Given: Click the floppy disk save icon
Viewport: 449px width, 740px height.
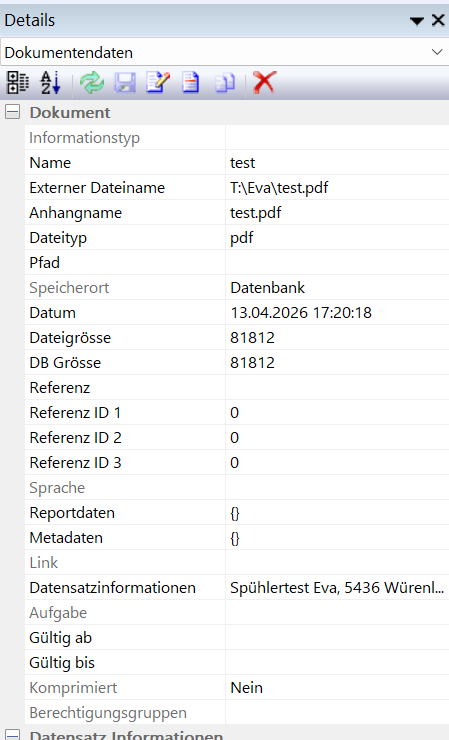Looking at the screenshot, I should (x=125, y=83).
